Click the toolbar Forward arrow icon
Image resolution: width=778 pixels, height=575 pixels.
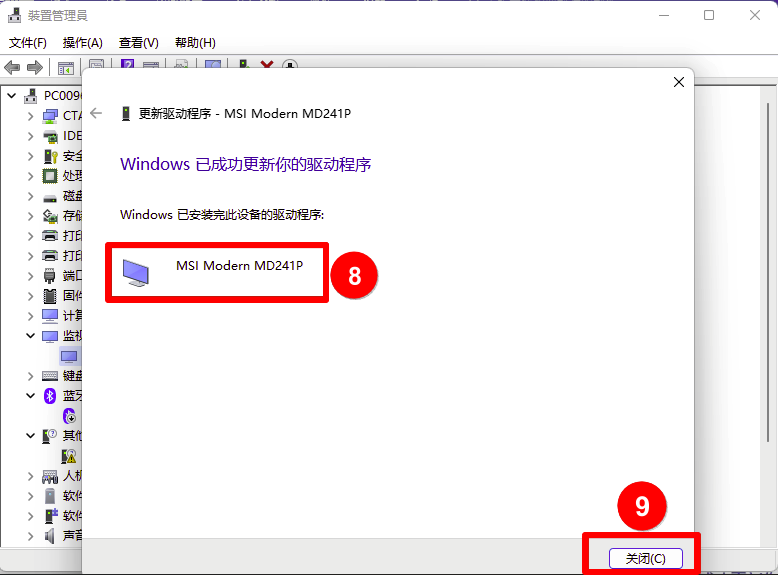35,67
